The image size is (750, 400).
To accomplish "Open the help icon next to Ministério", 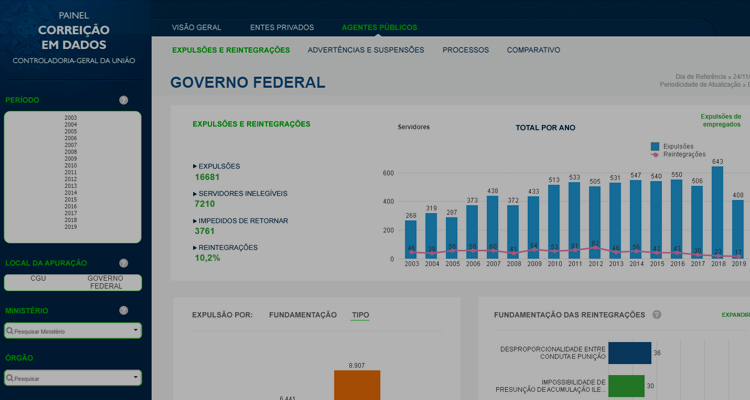I will 124,311.
